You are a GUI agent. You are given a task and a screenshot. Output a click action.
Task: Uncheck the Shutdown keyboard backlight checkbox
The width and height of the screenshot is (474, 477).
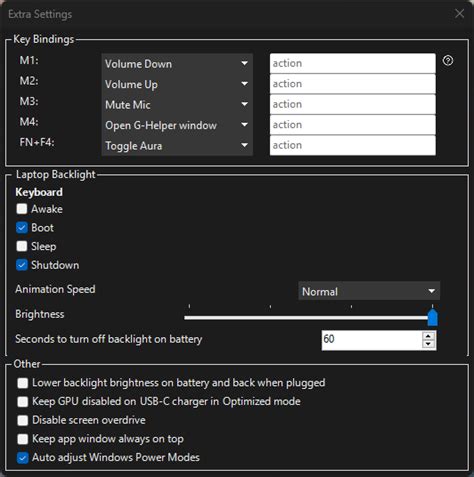(22, 265)
